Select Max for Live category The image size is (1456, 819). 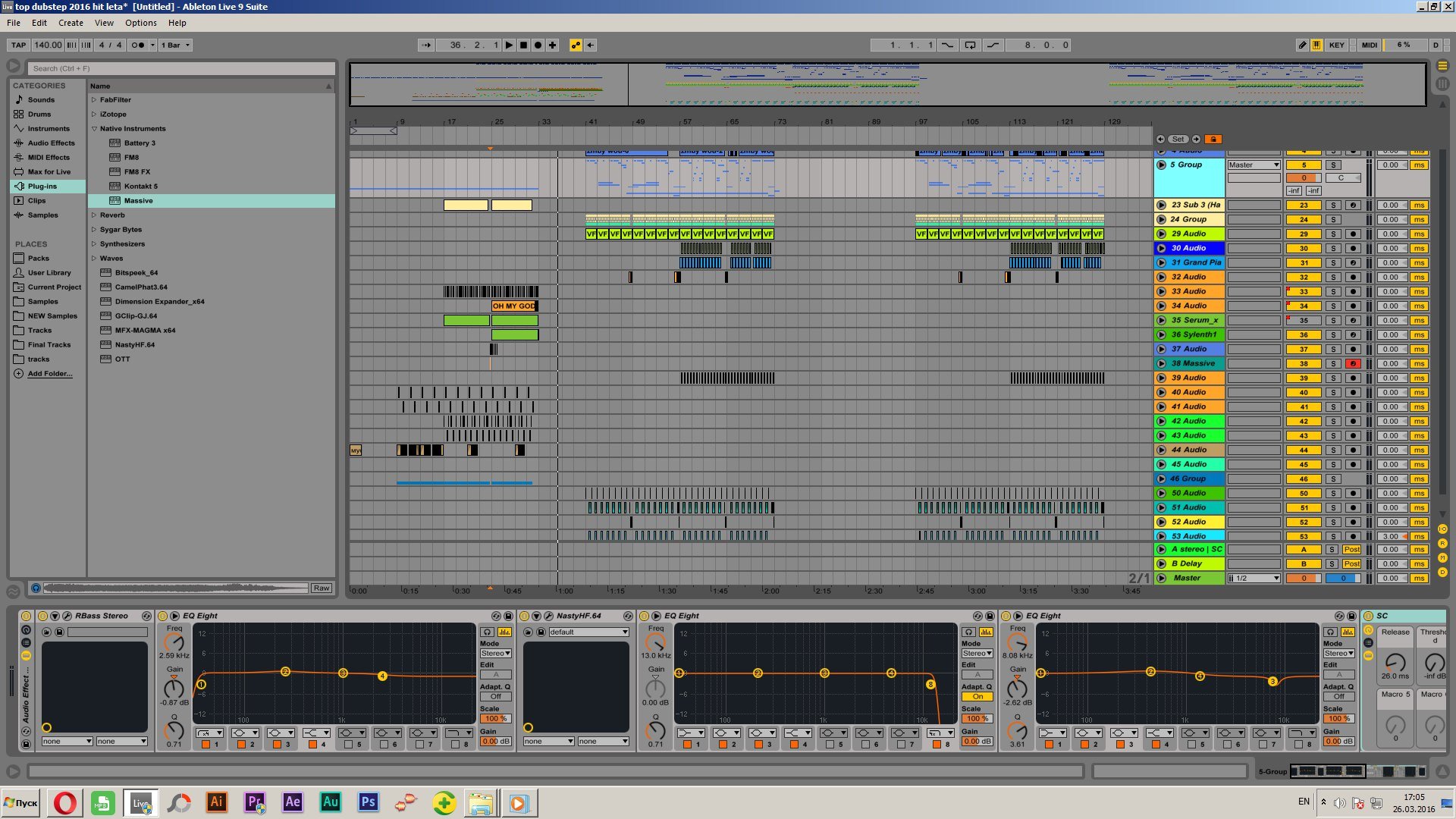pyautogui.click(x=49, y=171)
